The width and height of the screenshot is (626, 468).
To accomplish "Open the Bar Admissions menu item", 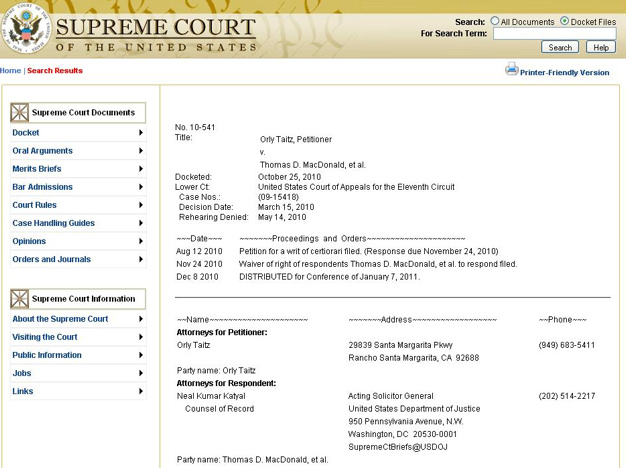I will (43, 187).
